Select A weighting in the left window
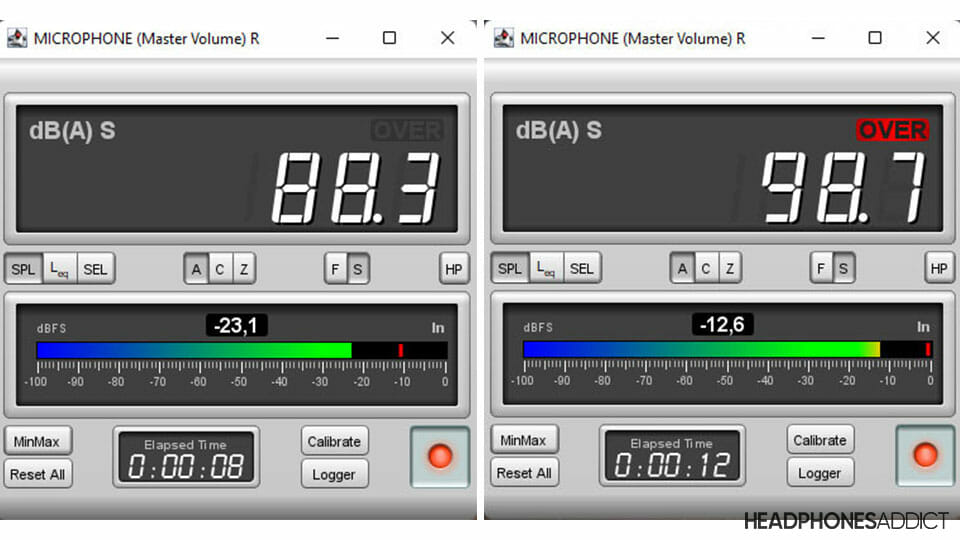The width and height of the screenshot is (960, 540). (196, 269)
